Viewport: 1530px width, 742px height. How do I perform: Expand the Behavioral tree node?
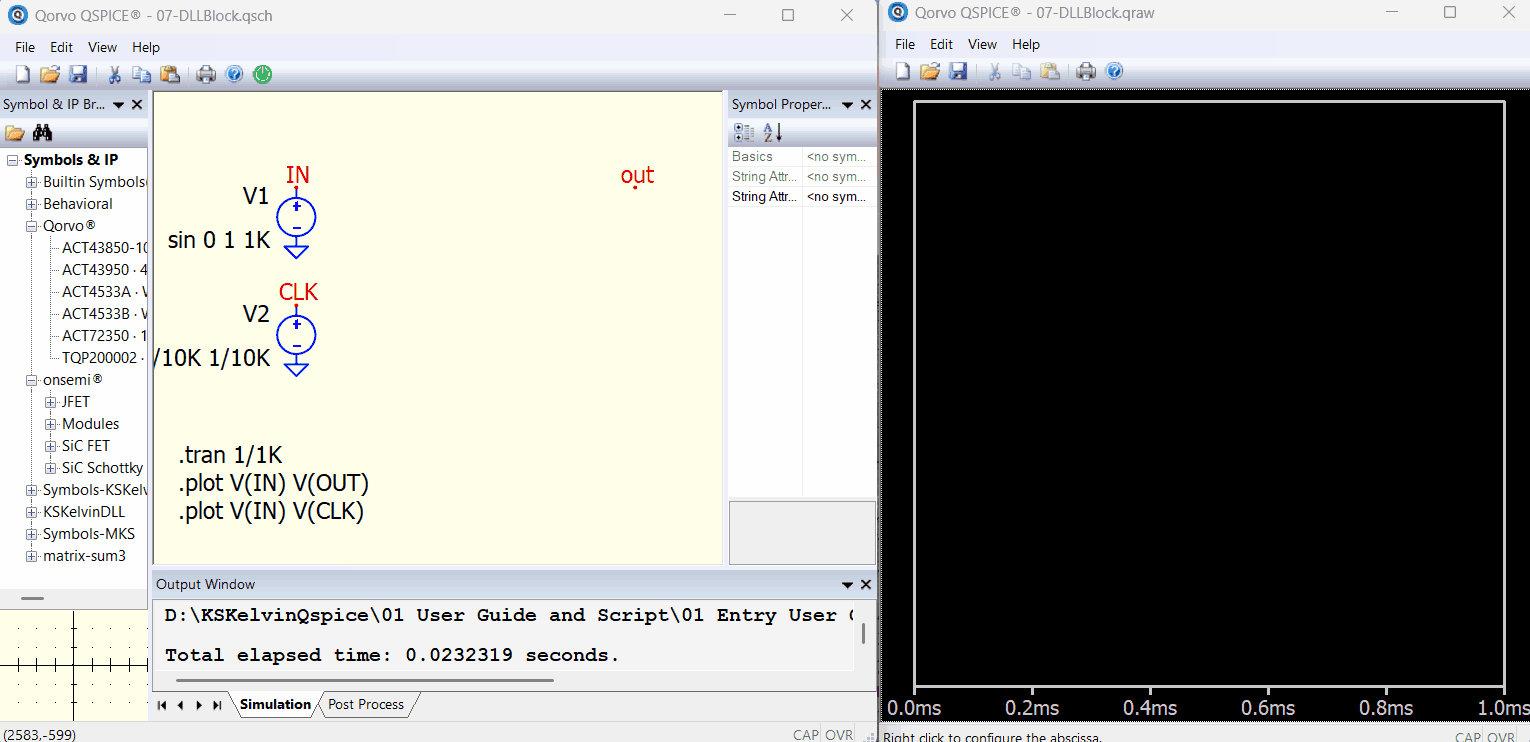pos(32,204)
